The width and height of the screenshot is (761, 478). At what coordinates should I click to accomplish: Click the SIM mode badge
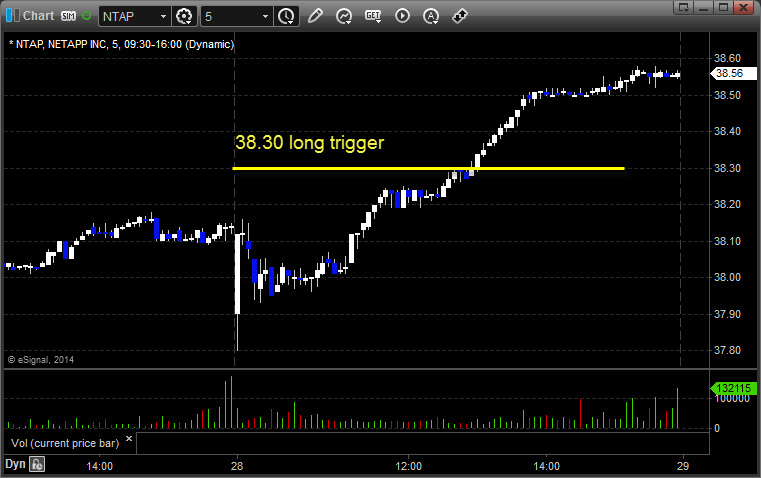pyautogui.click(x=68, y=16)
